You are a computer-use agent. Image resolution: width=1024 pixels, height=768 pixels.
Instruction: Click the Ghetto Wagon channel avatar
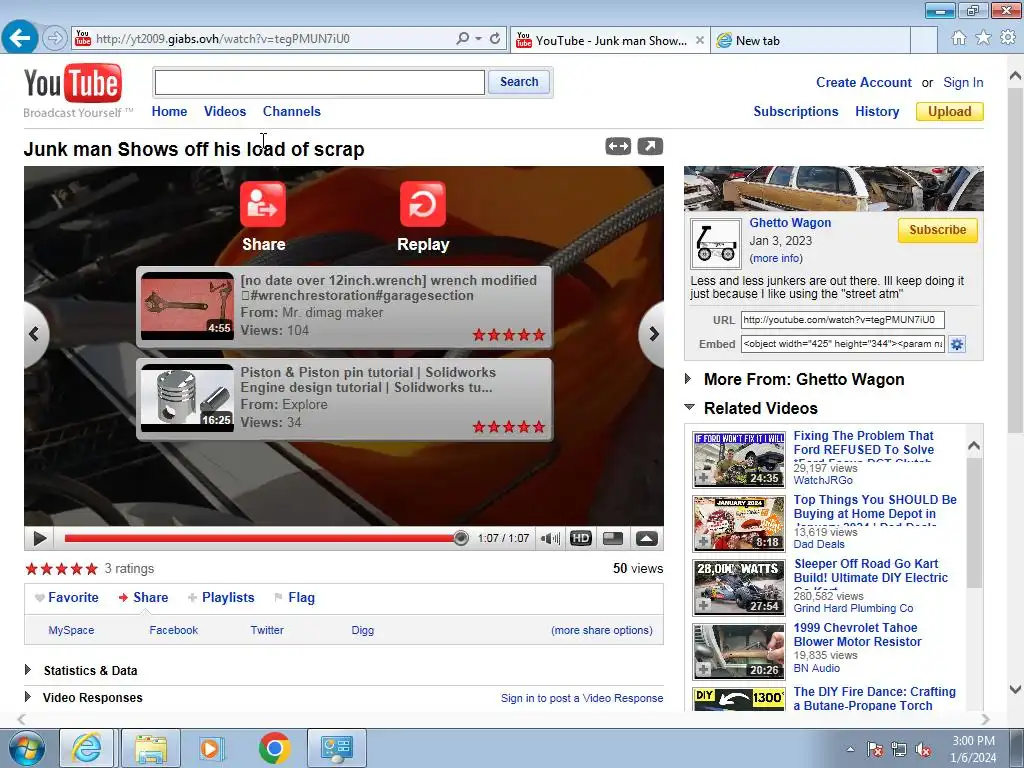[716, 244]
